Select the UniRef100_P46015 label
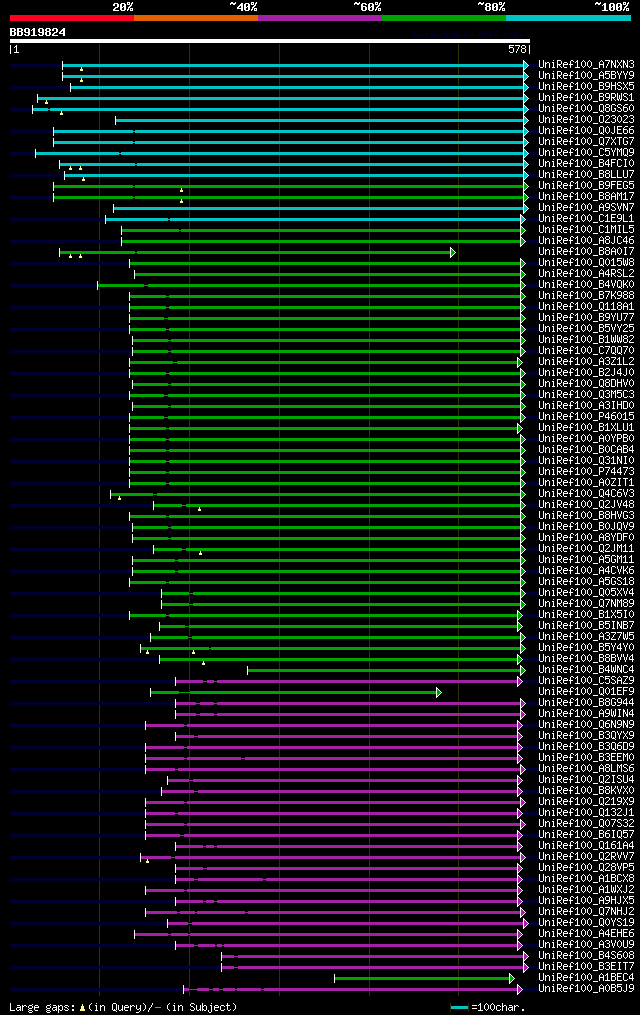Viewport: 640px width, 1015px height. [x=586, y=417]
